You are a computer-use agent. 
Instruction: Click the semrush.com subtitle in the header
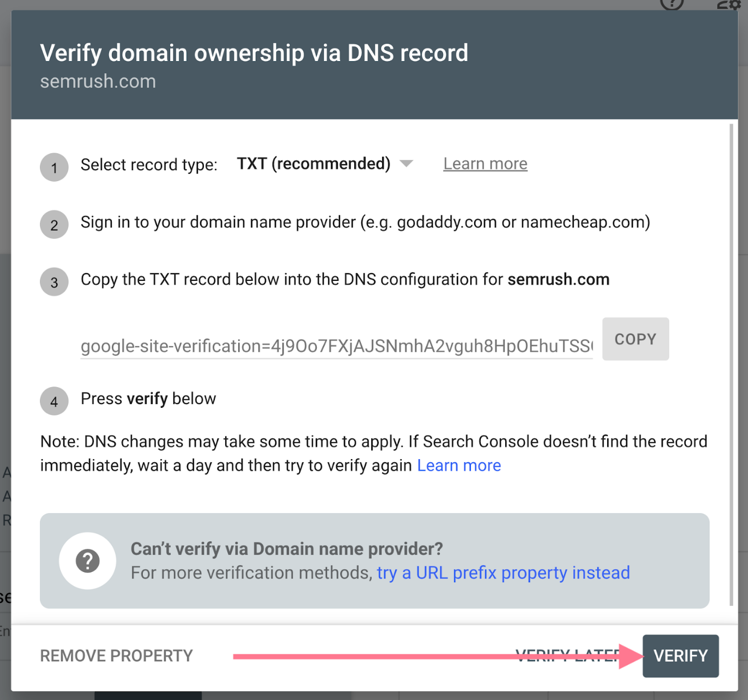[x=98, y=82]
